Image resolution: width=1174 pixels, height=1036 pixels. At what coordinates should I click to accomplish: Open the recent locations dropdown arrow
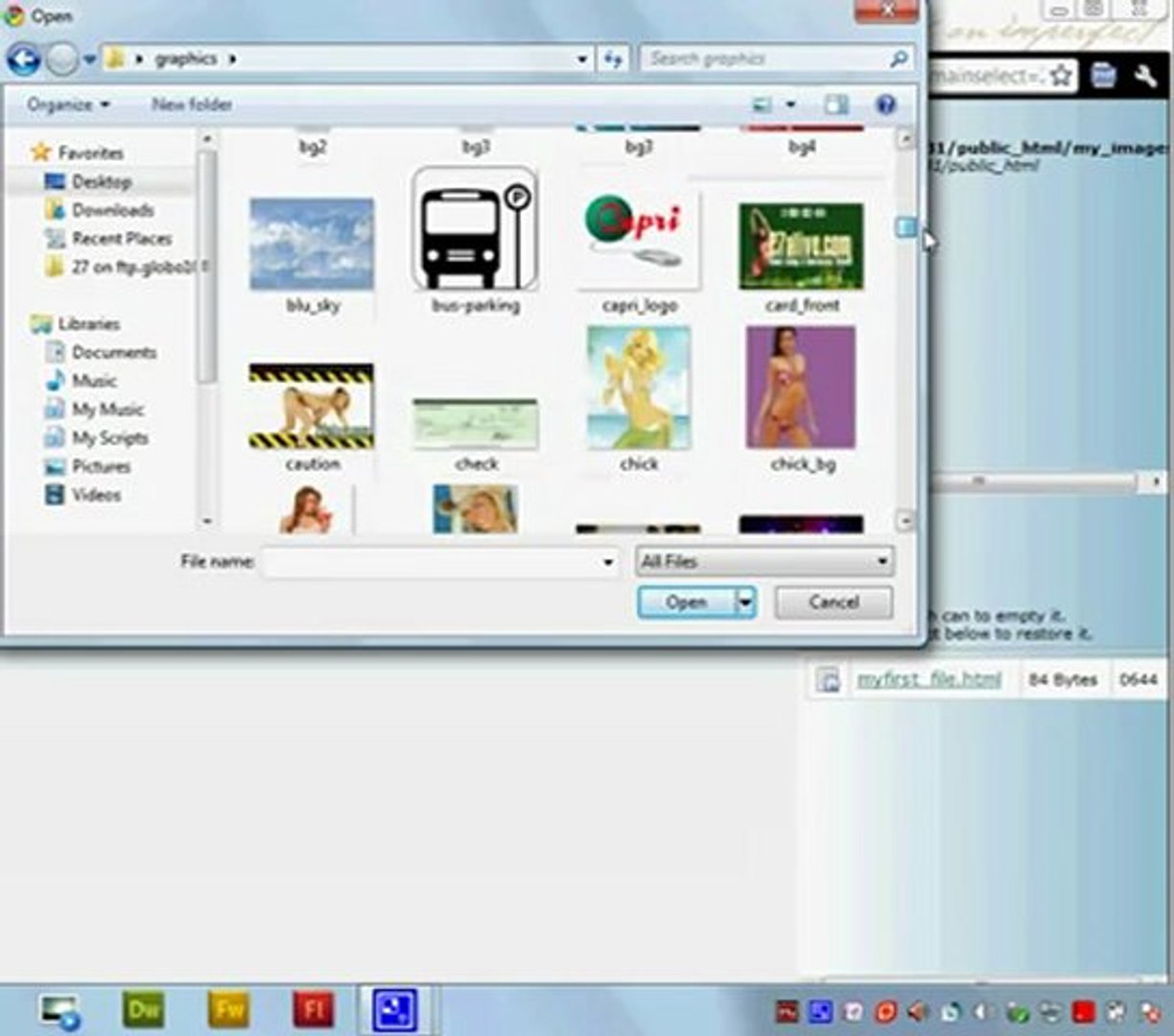tap(89, 59)
